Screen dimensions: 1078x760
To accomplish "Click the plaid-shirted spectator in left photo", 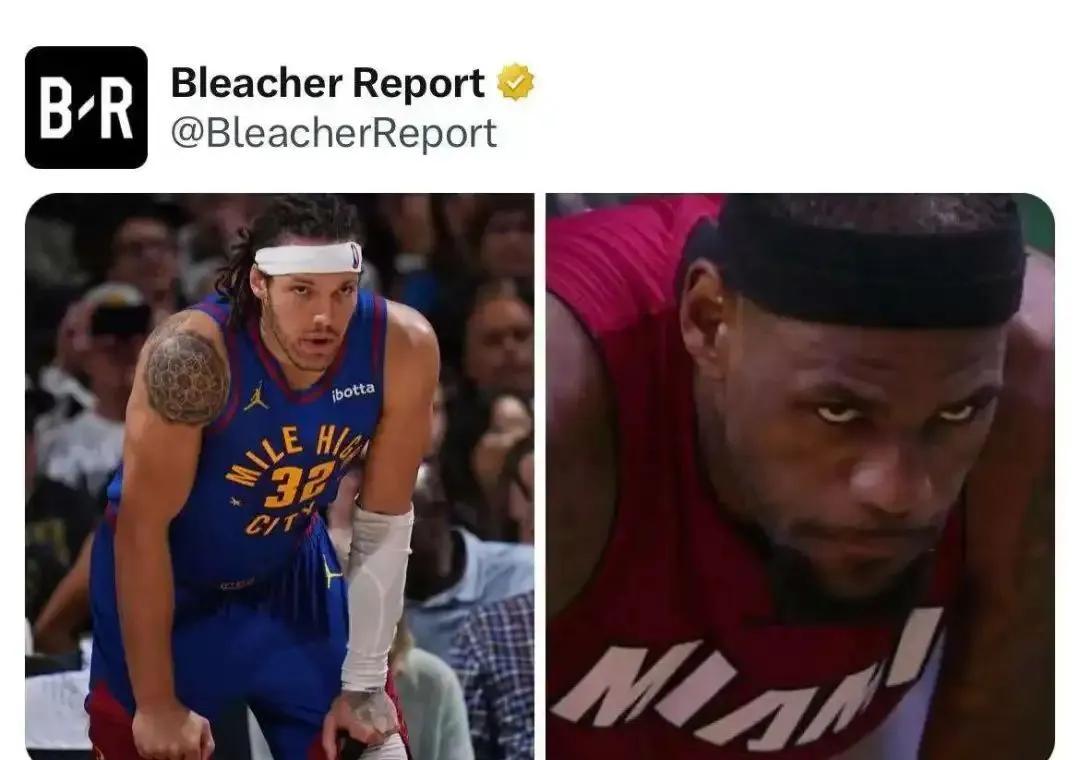I will tap(494, 674).
